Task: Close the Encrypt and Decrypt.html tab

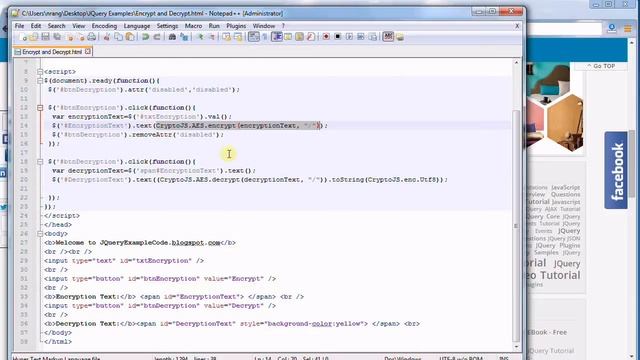Action: click(x=88, y=51)
